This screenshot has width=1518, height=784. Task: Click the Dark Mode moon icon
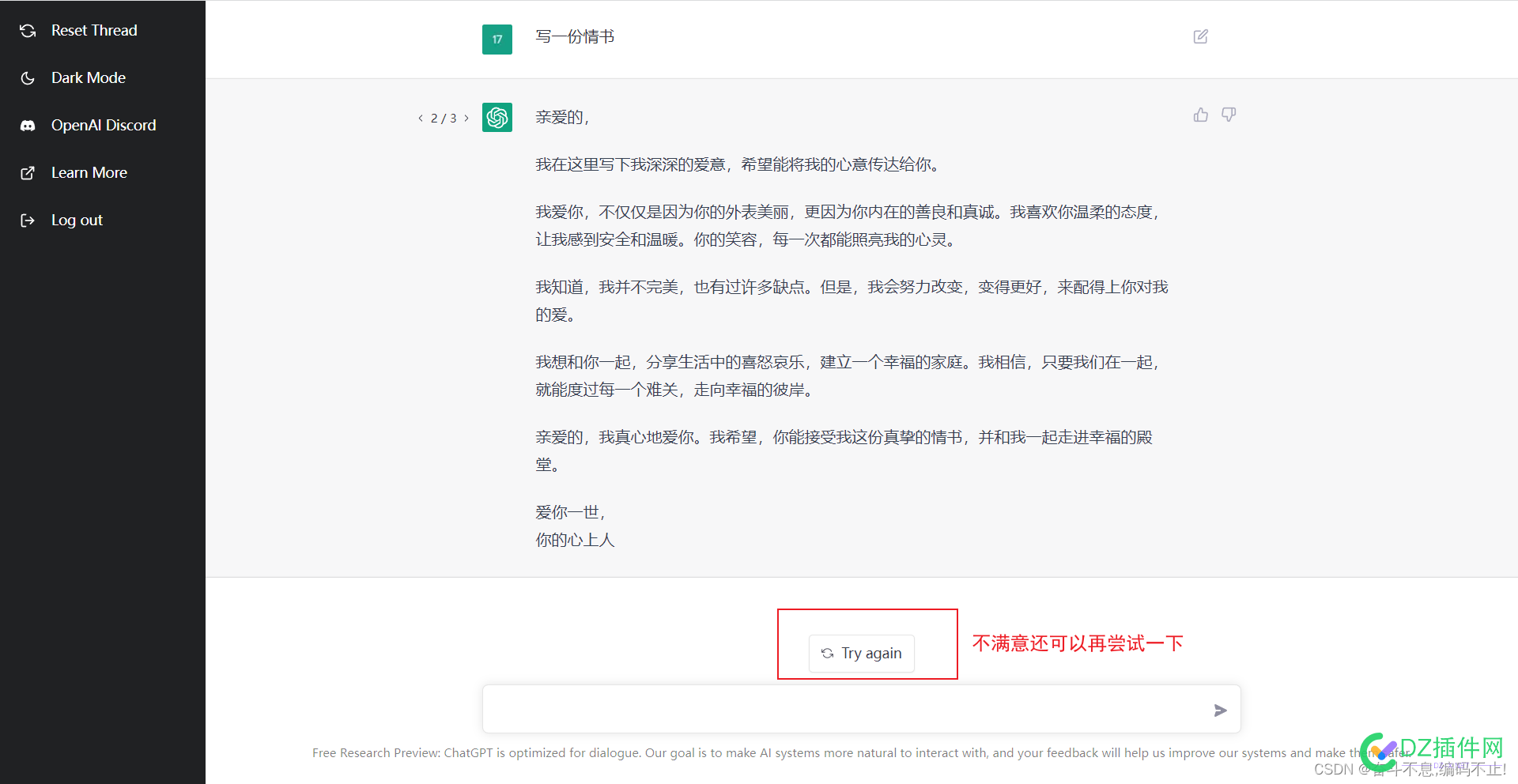(x=28, y=78)
